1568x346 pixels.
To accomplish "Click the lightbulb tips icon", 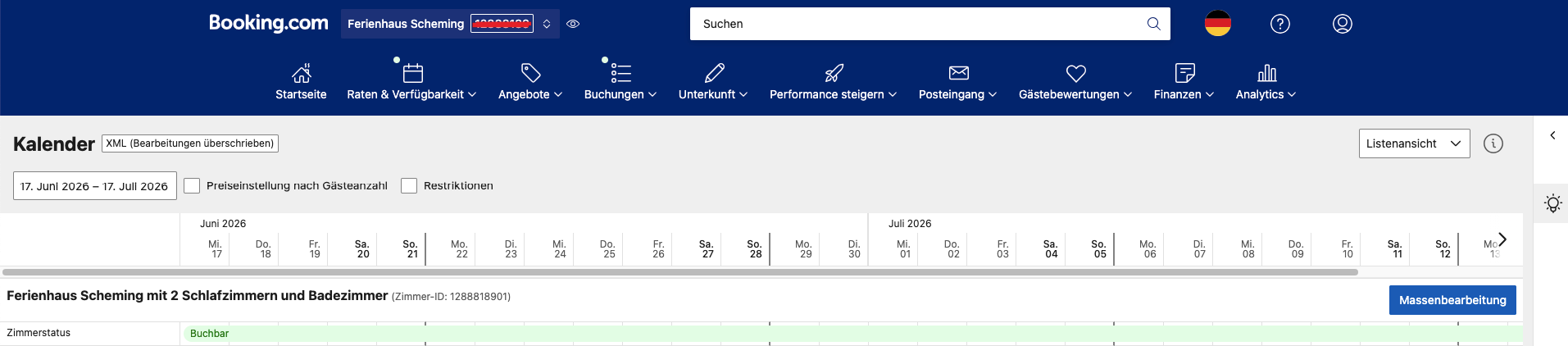I will pos(1552,203).
